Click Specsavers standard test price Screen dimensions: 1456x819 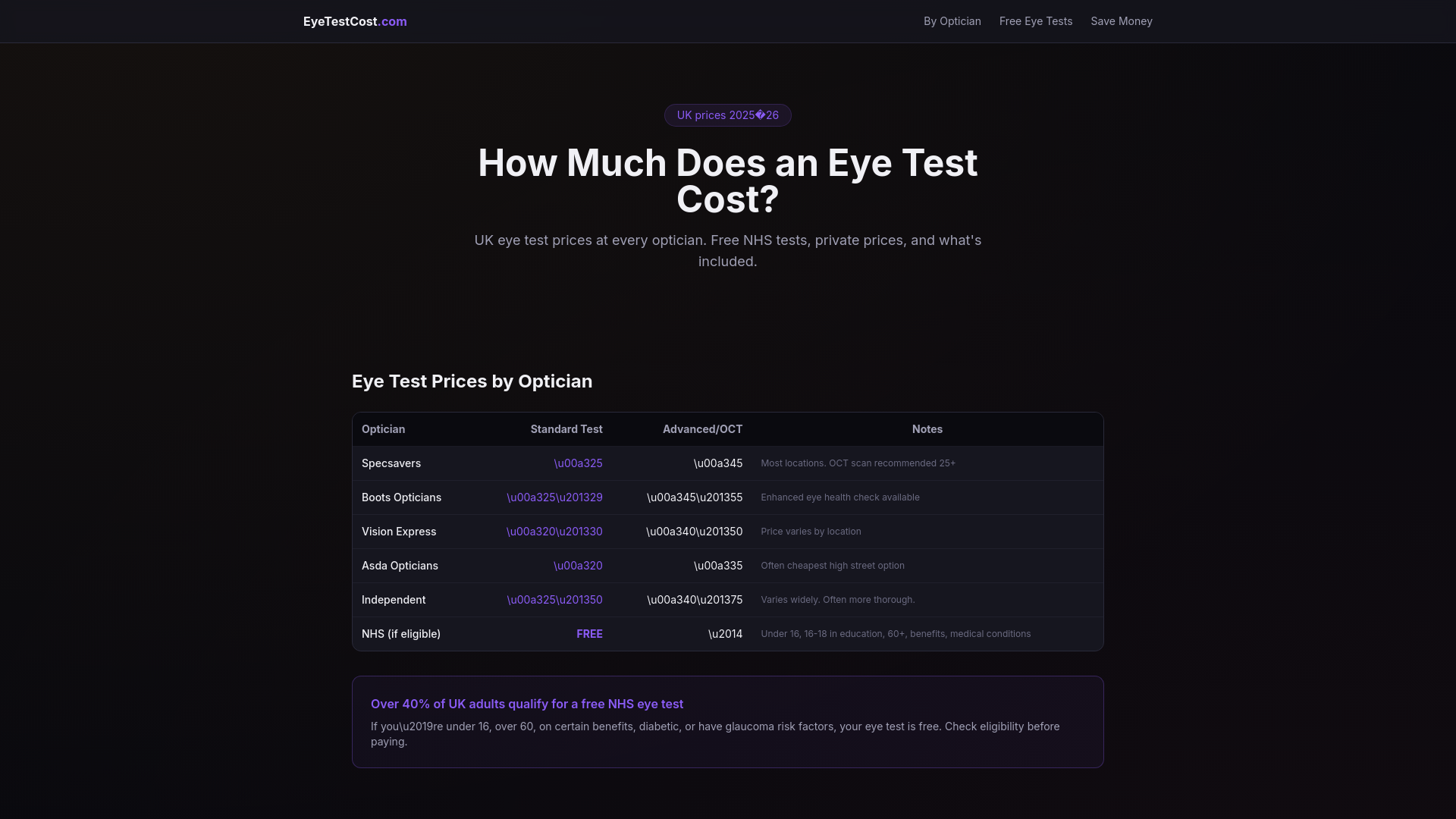tap(578, 463)
